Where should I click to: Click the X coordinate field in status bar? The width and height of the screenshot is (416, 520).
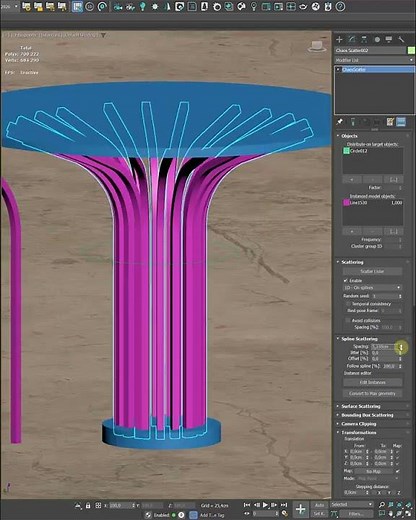click(x=120, y=506)
